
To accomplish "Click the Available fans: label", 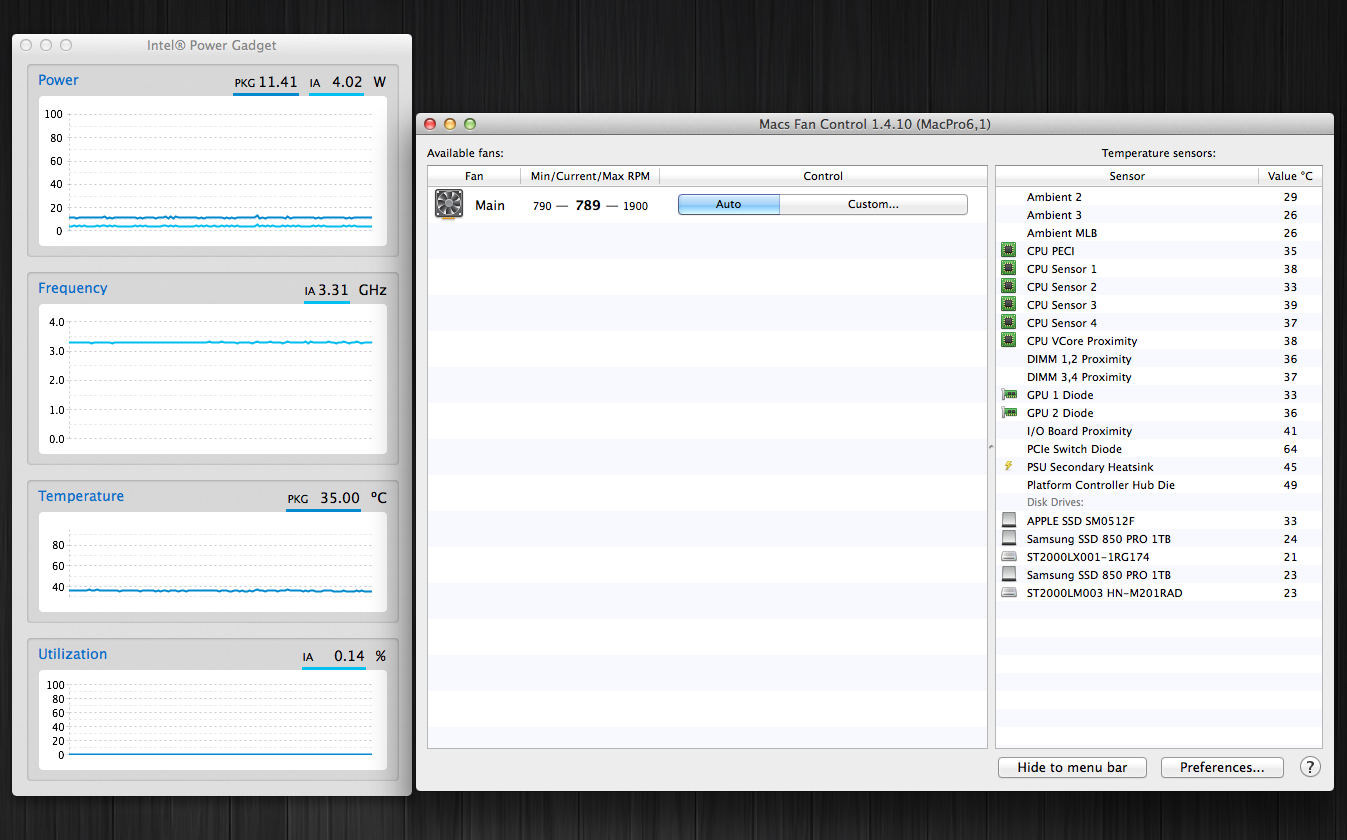I will (465, 153).
